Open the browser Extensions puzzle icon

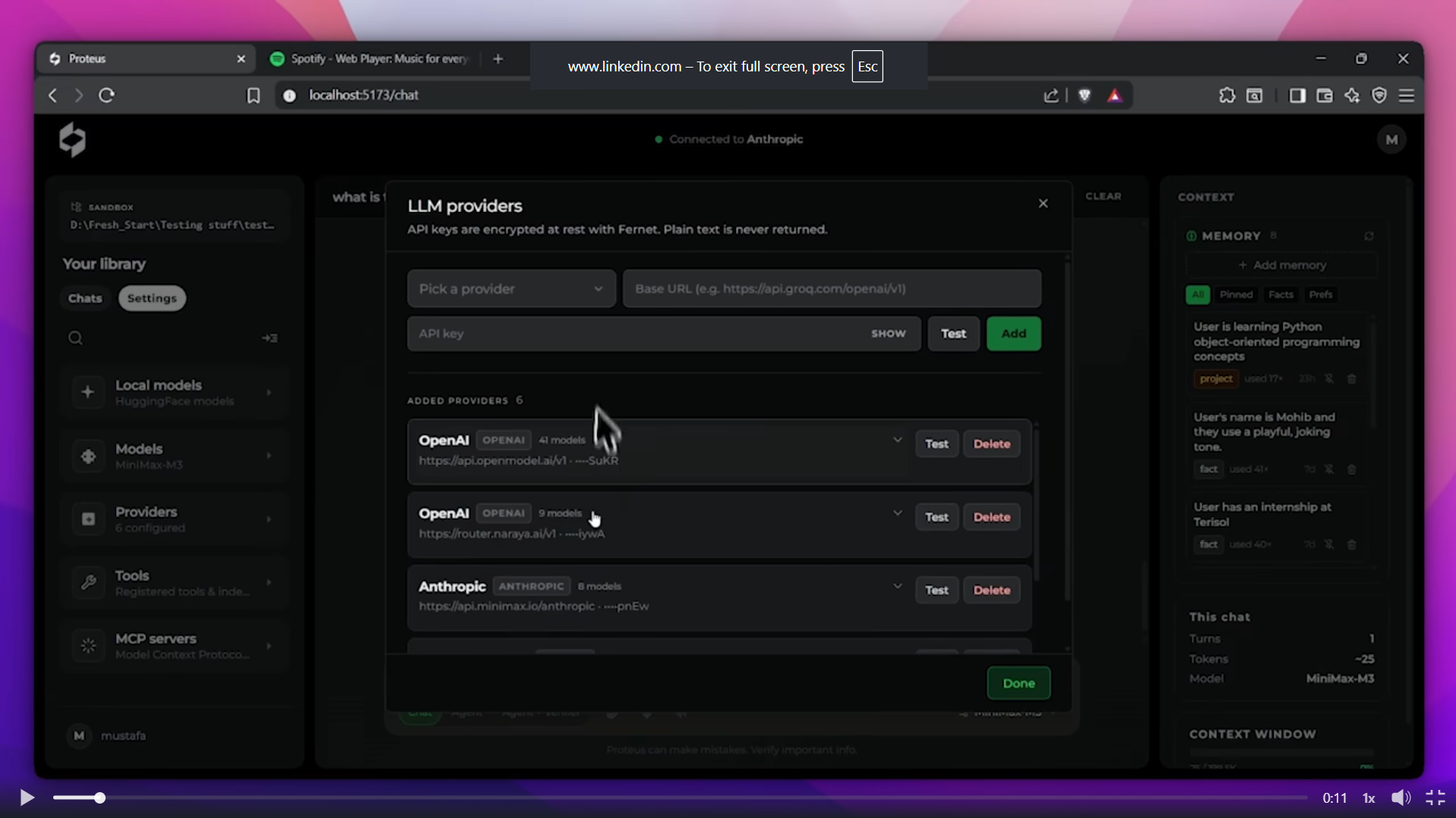coord(1227,96)
